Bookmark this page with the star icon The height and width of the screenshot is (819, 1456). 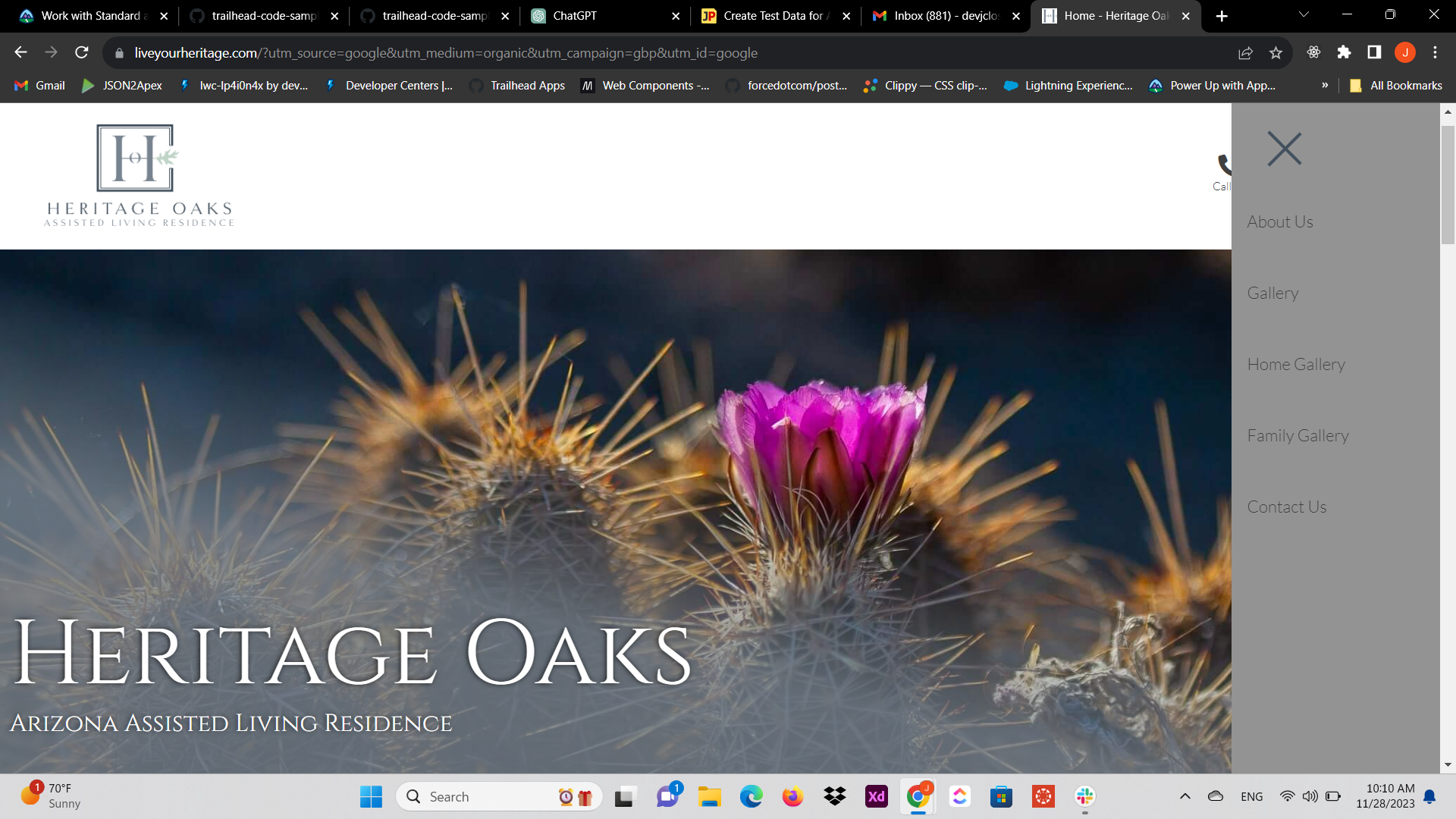1276,53
